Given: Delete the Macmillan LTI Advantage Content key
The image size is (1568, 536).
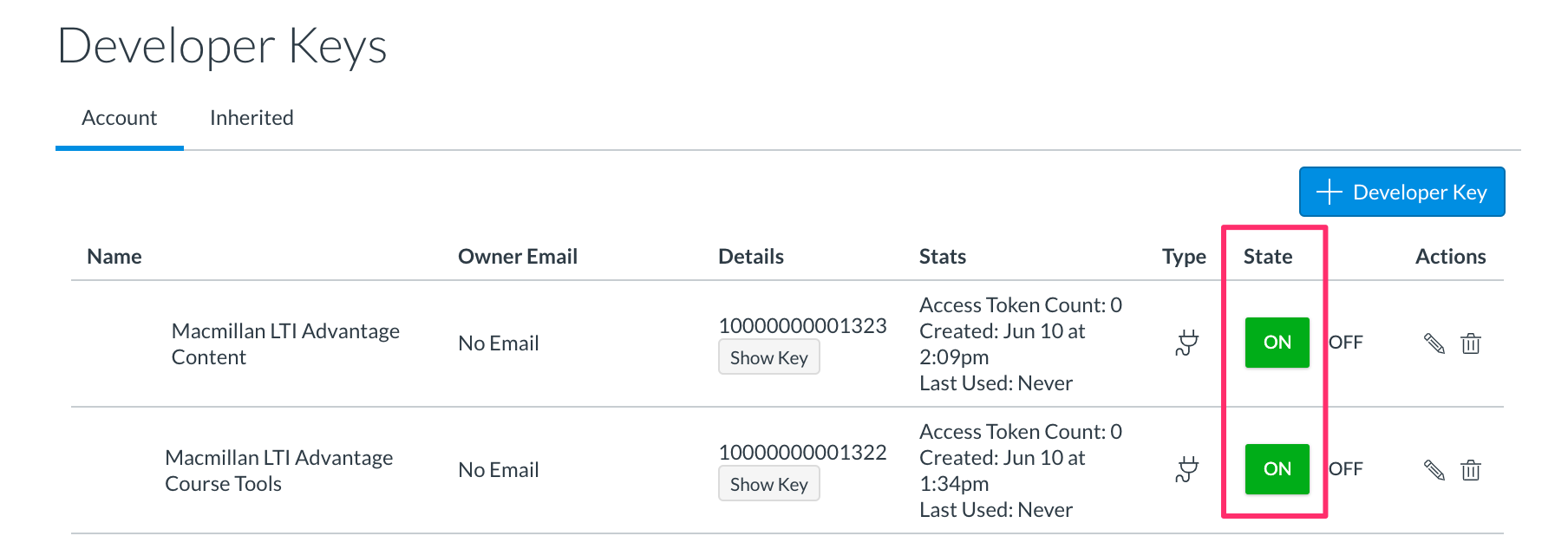Looking at the screenshot, I should (1472, 343).
